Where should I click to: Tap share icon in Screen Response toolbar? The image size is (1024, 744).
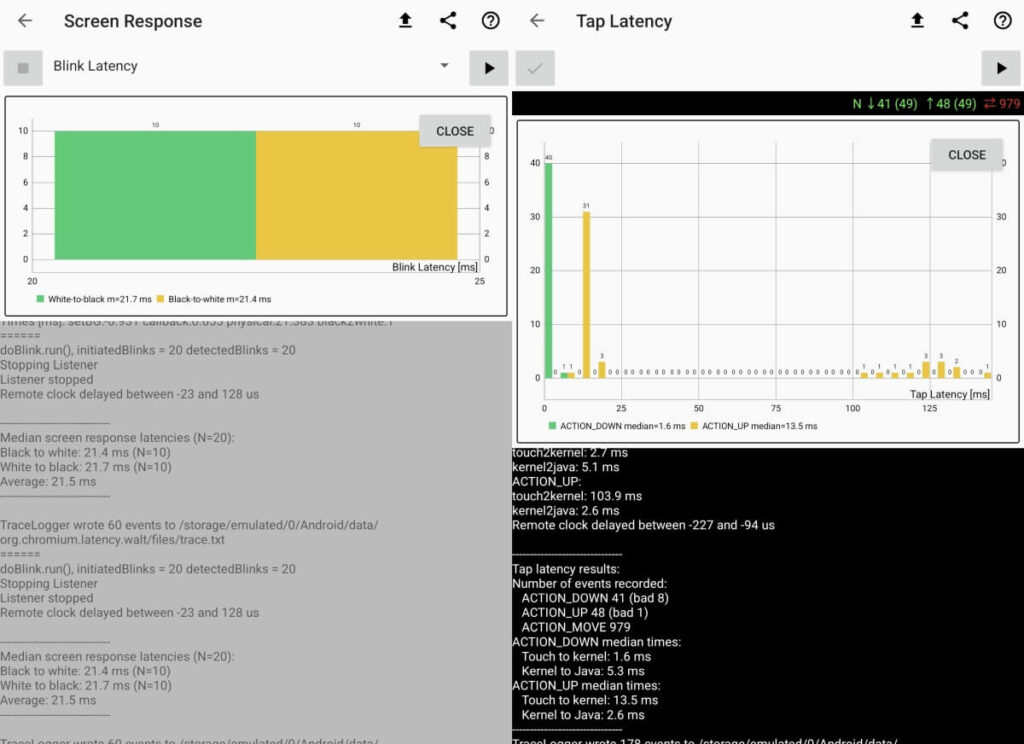click(x=448, y=21)
